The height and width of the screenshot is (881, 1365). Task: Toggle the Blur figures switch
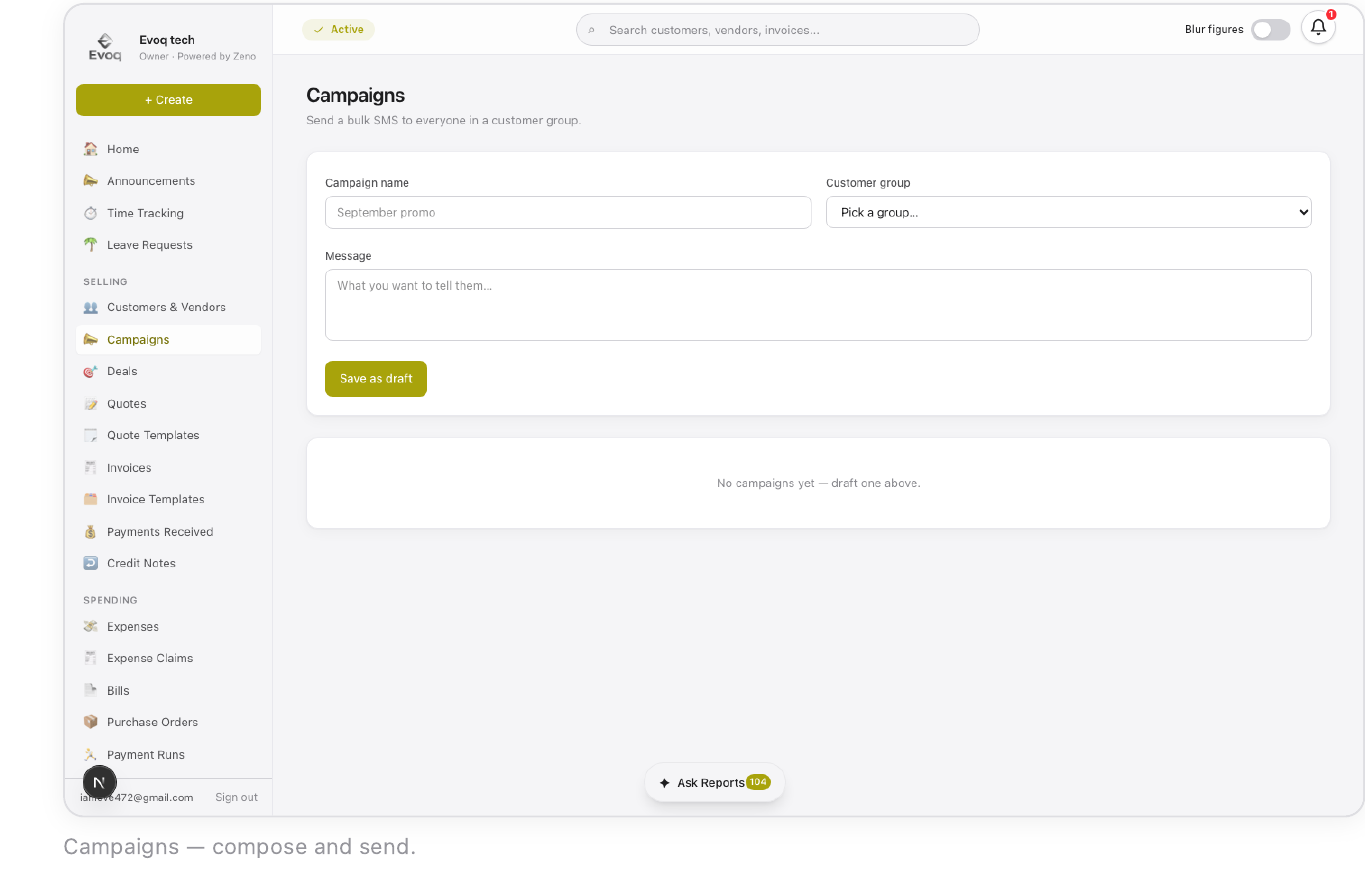pos(1271,30)
